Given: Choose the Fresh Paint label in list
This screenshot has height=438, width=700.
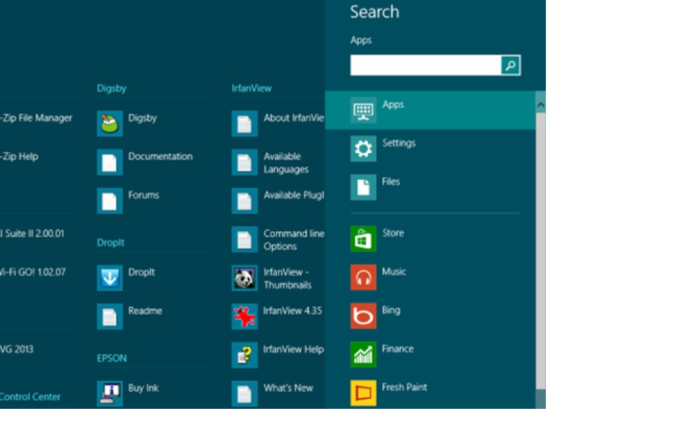Looking at the screenshot, I should [404, 387].
